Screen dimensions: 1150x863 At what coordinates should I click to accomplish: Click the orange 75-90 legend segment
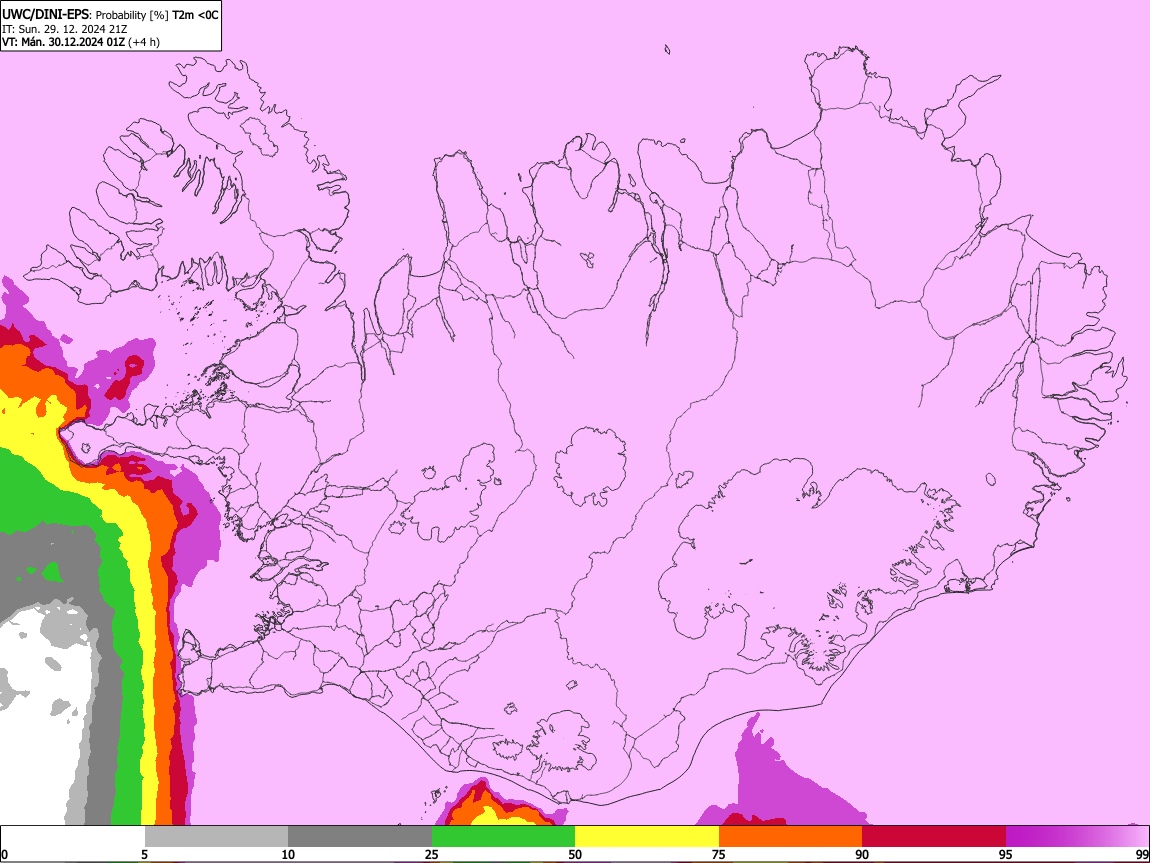pos(791,837)
